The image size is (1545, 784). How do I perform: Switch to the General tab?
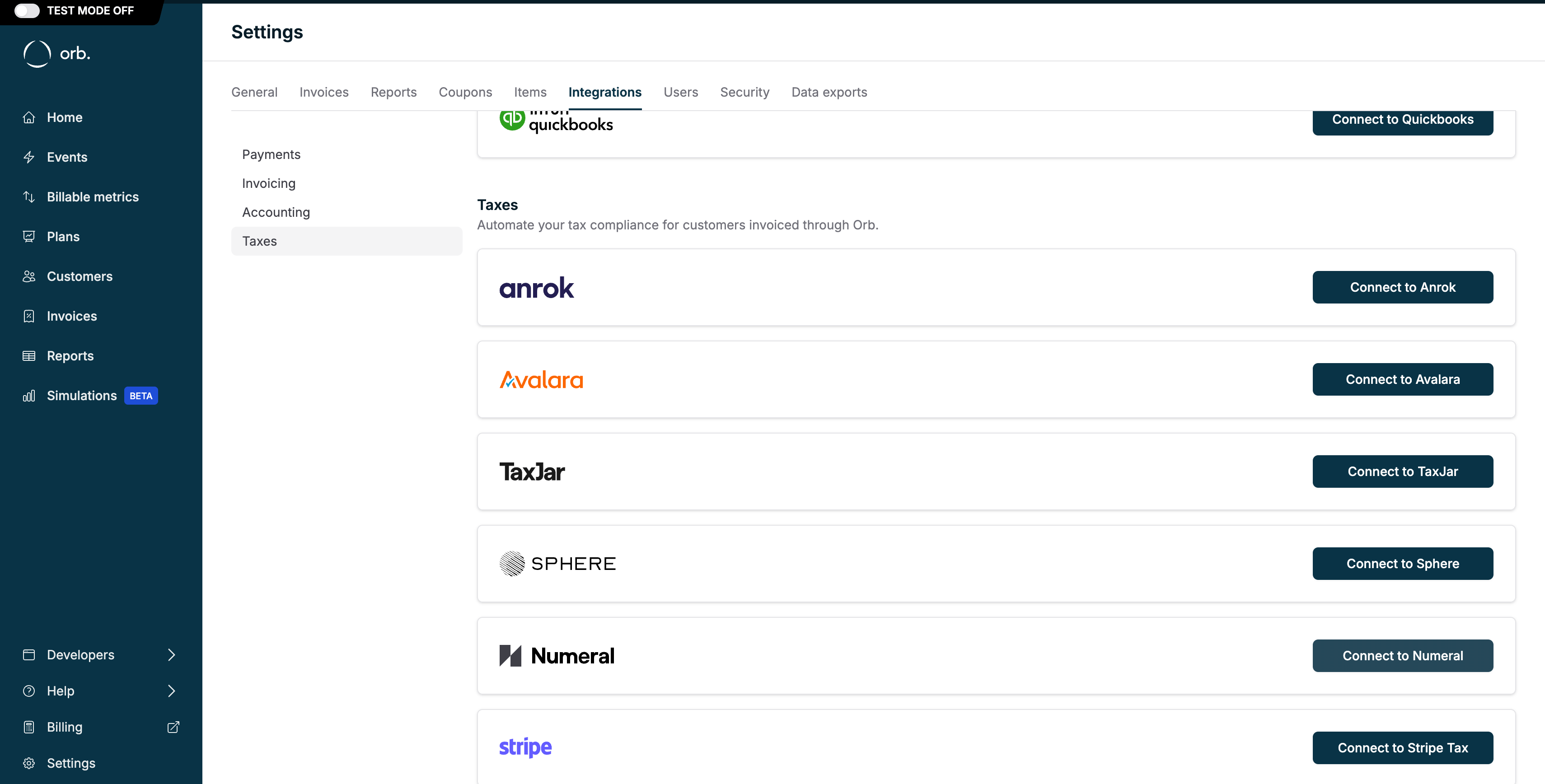click(x=254, y=92)
